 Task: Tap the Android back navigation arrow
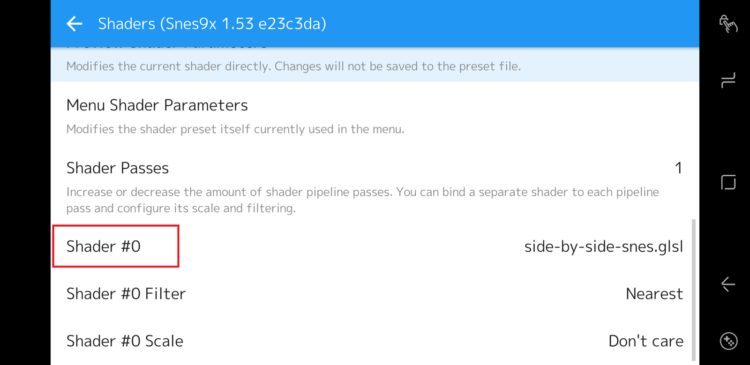tap(728, 284)
